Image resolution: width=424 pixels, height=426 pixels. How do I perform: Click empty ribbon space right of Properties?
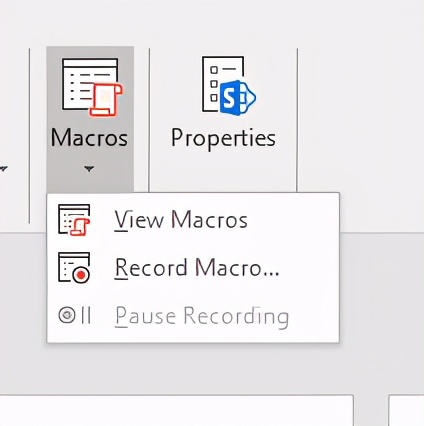pos(360,117)
